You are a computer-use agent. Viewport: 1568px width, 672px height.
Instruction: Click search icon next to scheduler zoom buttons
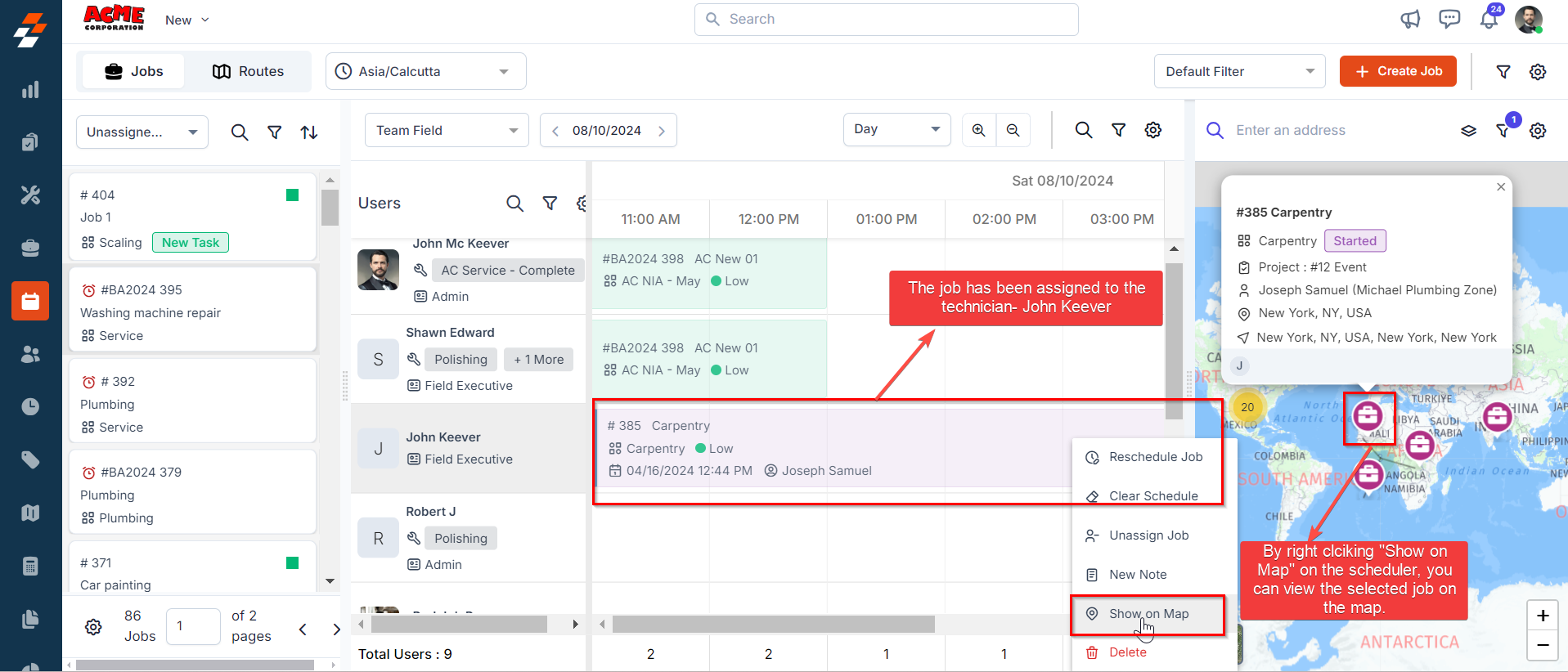coord(1084,130)
